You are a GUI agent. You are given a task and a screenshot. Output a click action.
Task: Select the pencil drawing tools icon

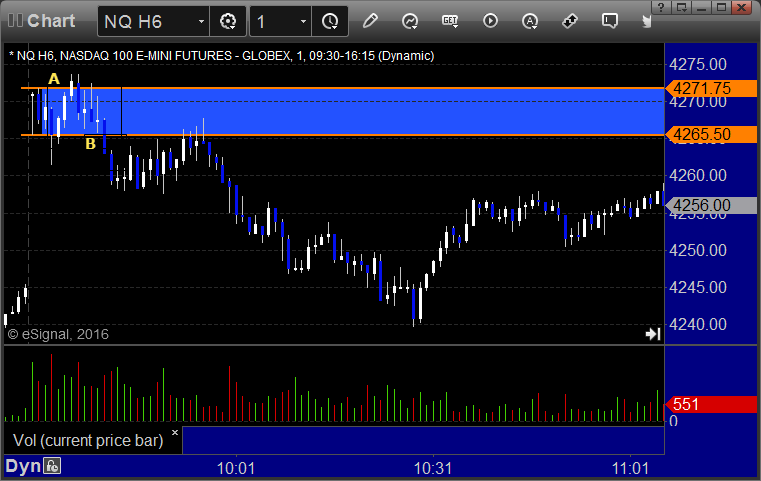370,21
